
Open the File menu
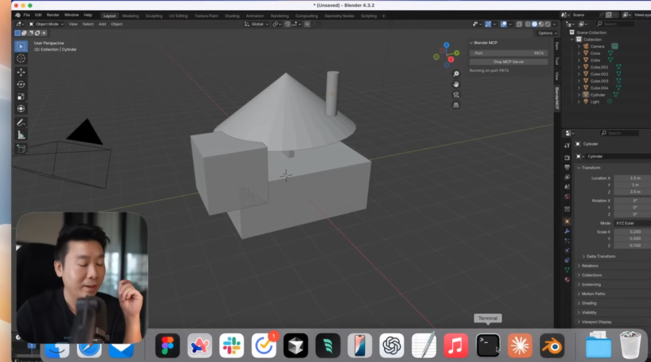pyautogui.click(x=27, y=15)
